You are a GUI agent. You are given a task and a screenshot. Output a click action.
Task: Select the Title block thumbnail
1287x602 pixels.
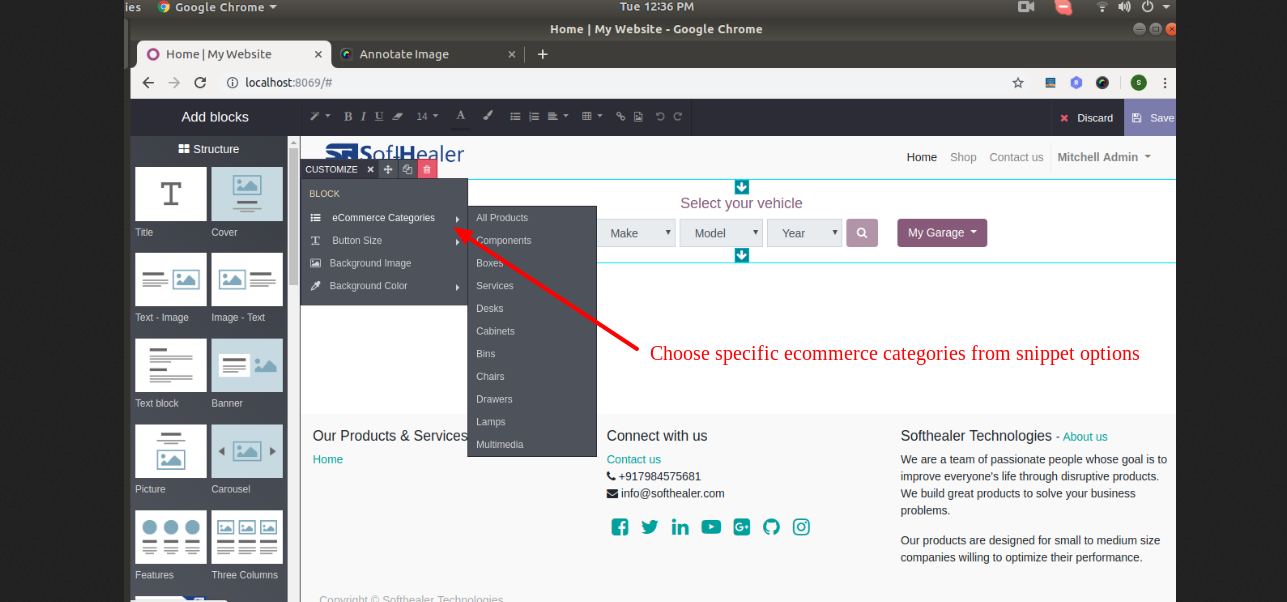coord(171,194)
